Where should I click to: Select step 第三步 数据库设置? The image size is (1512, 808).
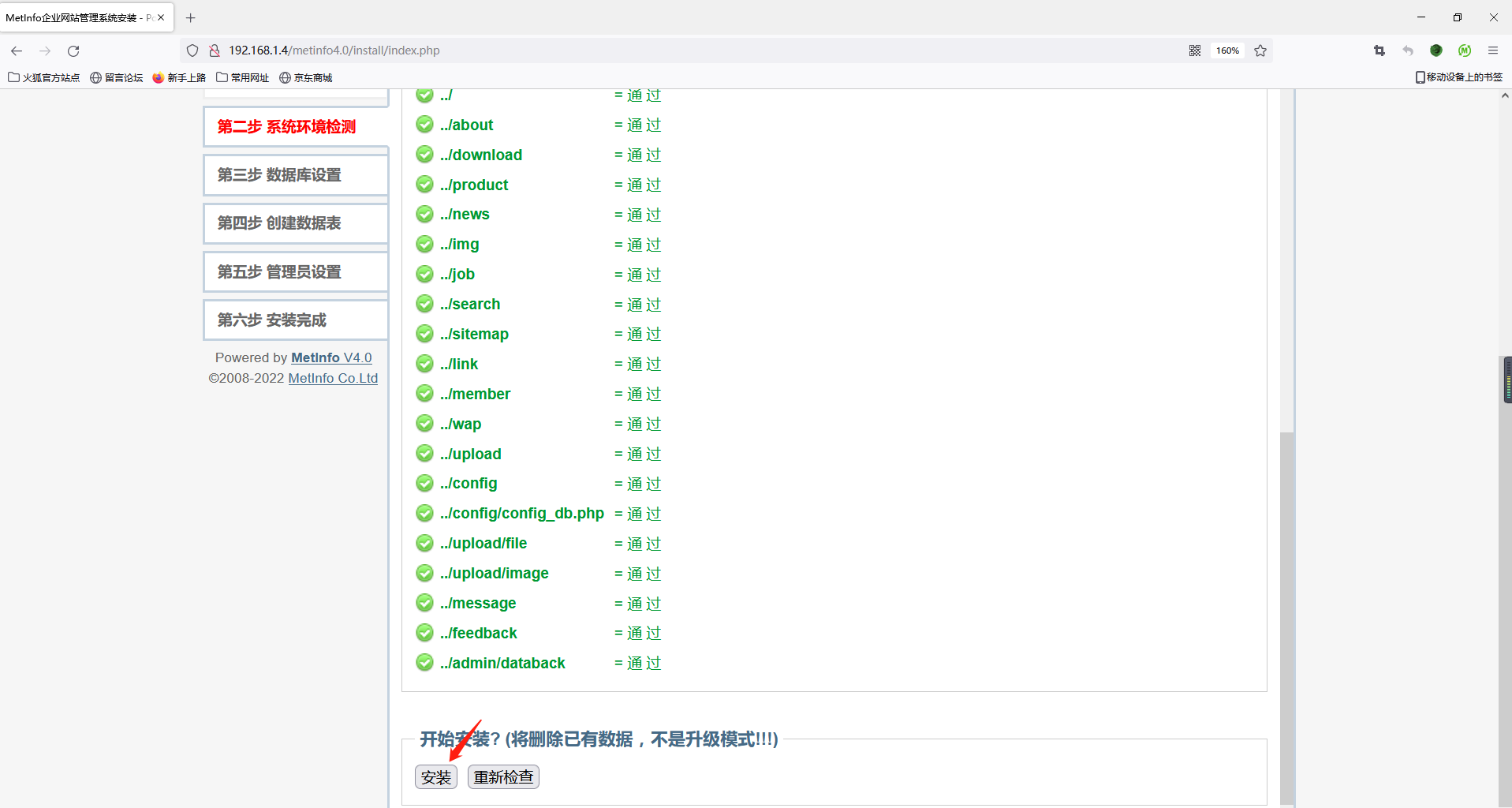coord(296,175)
